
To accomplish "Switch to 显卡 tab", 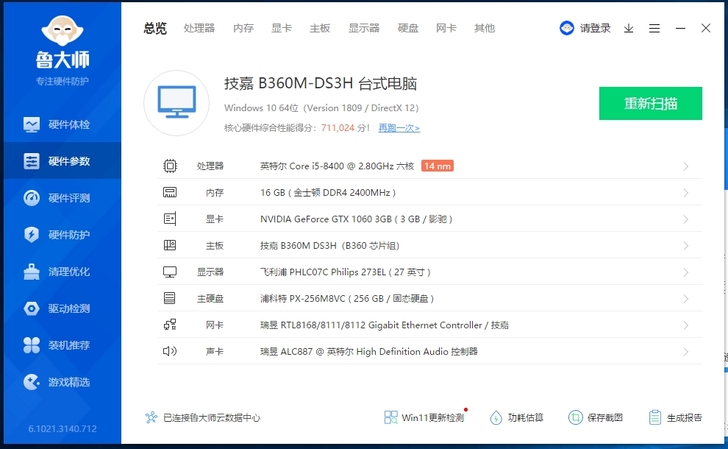I will click(281, 28).
